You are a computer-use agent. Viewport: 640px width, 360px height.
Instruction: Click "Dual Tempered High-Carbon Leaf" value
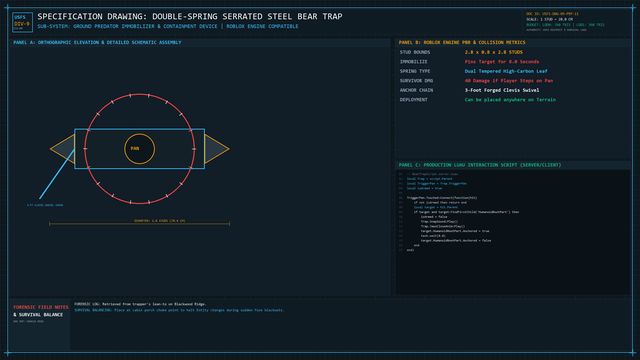coord(506,71)
